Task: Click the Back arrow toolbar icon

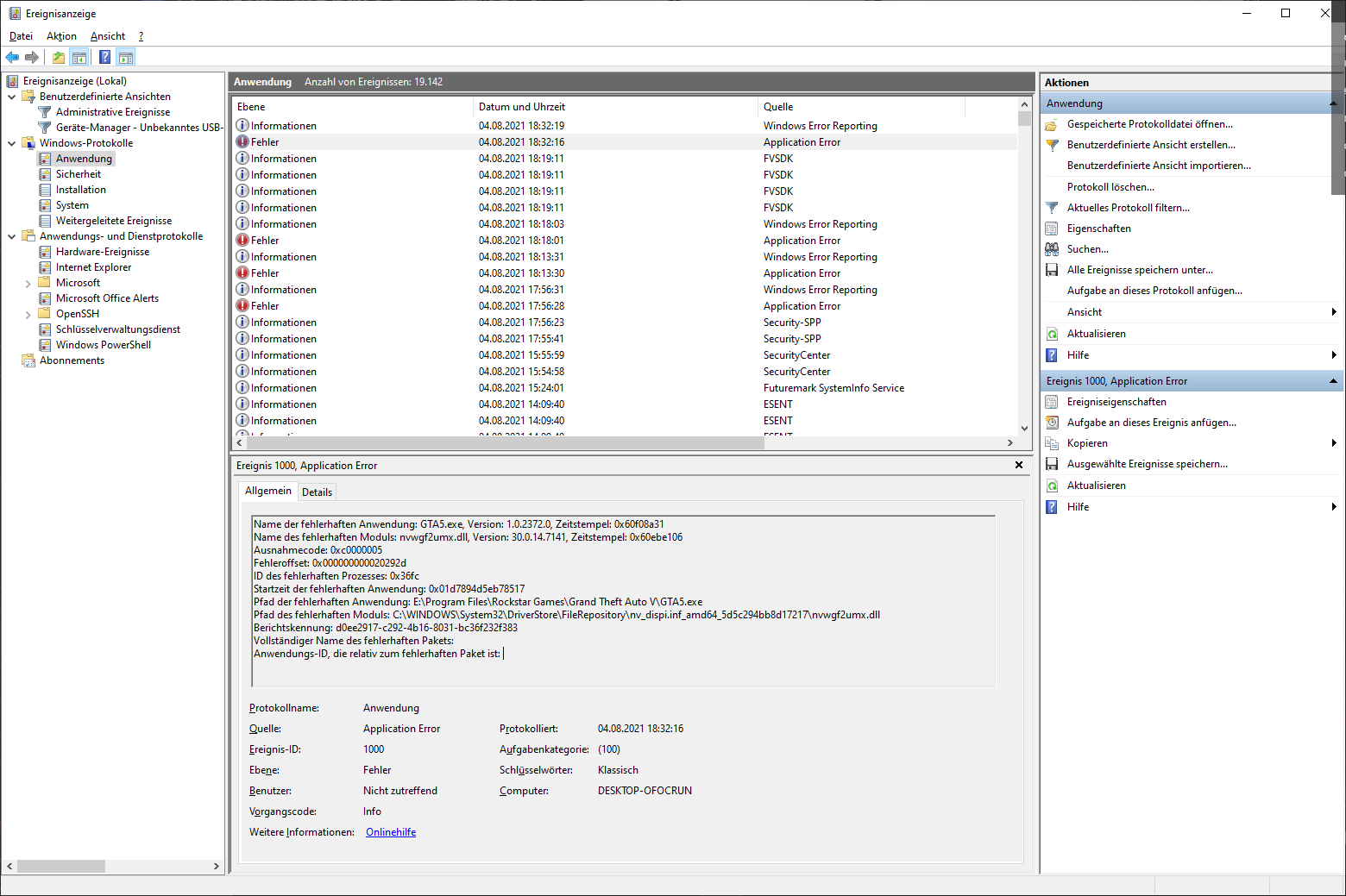Action: coord(12,58)
